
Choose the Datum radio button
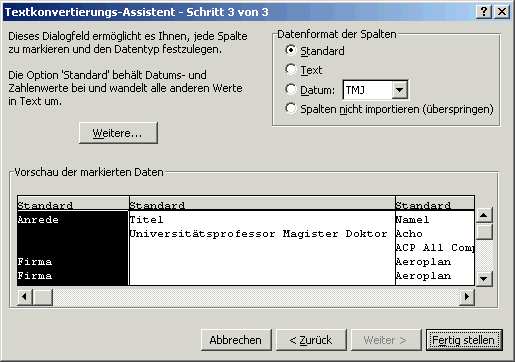[x=291, y=89]
